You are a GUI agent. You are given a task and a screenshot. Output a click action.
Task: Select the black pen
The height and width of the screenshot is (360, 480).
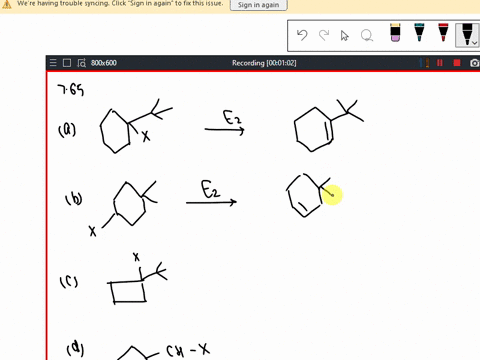(x=467, y=33)
